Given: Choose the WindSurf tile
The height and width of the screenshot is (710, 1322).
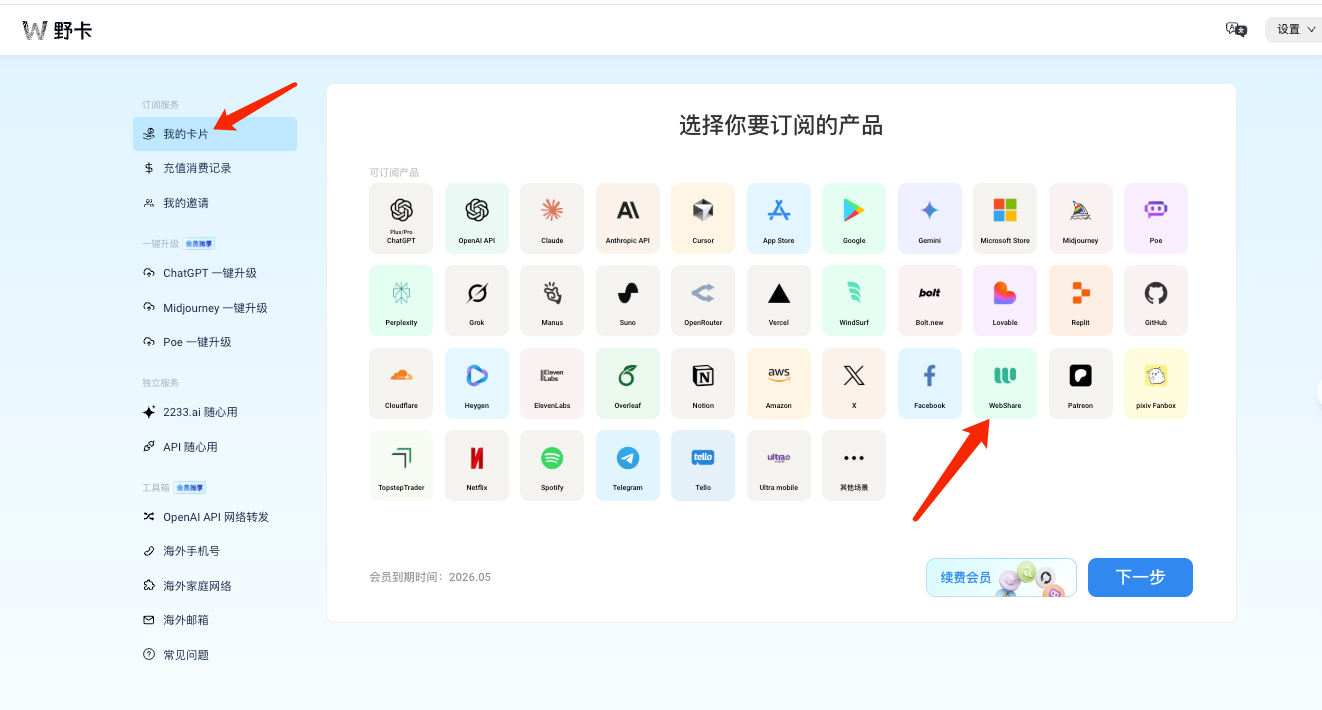Looking at the screenshot, I should (x=854, y=300).
